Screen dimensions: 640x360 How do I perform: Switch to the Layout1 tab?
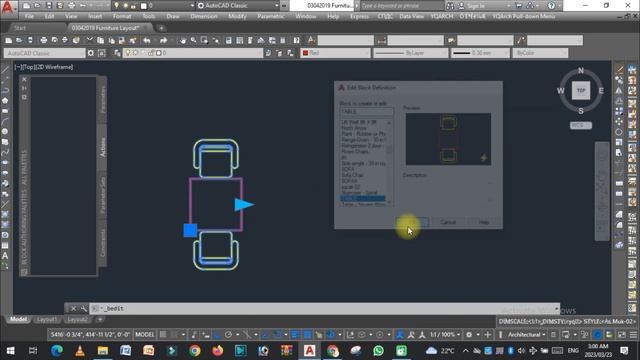pos(47,320)
